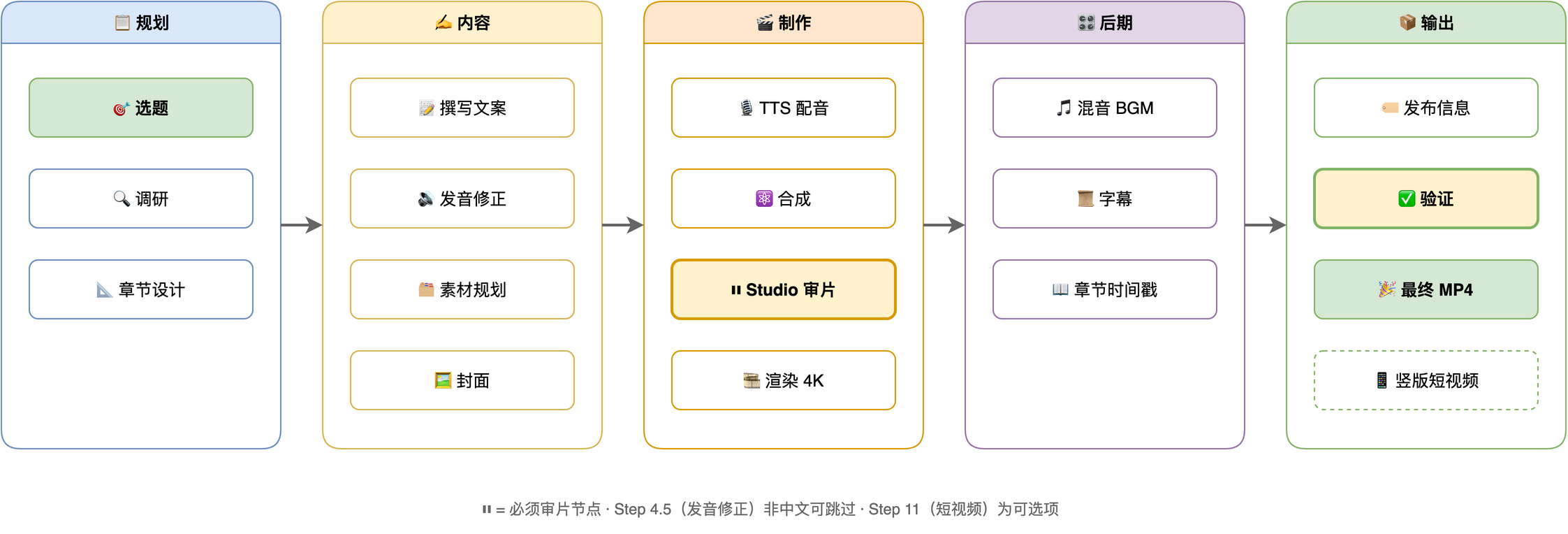Click the 章节设计 node
1568x534 pixels.
[141, 289]
